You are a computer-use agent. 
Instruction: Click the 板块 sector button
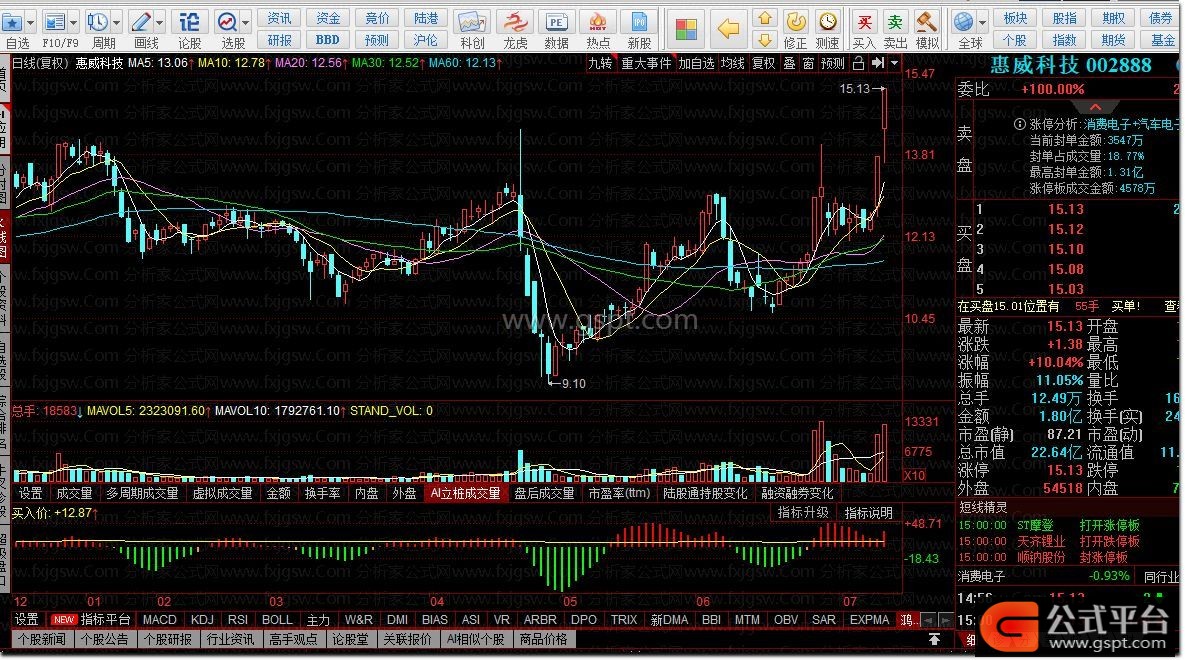pos(1016,18)
